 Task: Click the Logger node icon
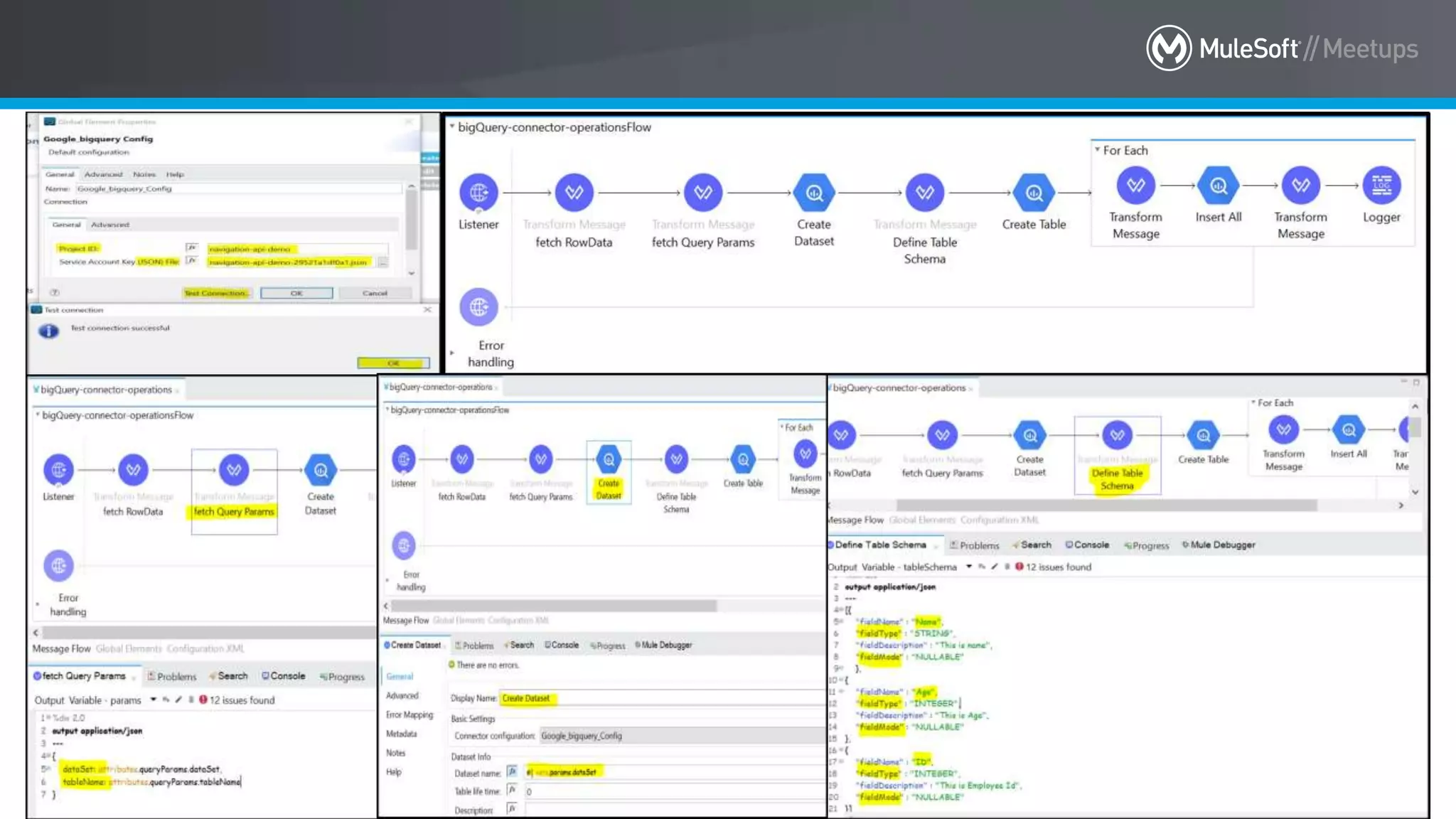(1381, 186)
